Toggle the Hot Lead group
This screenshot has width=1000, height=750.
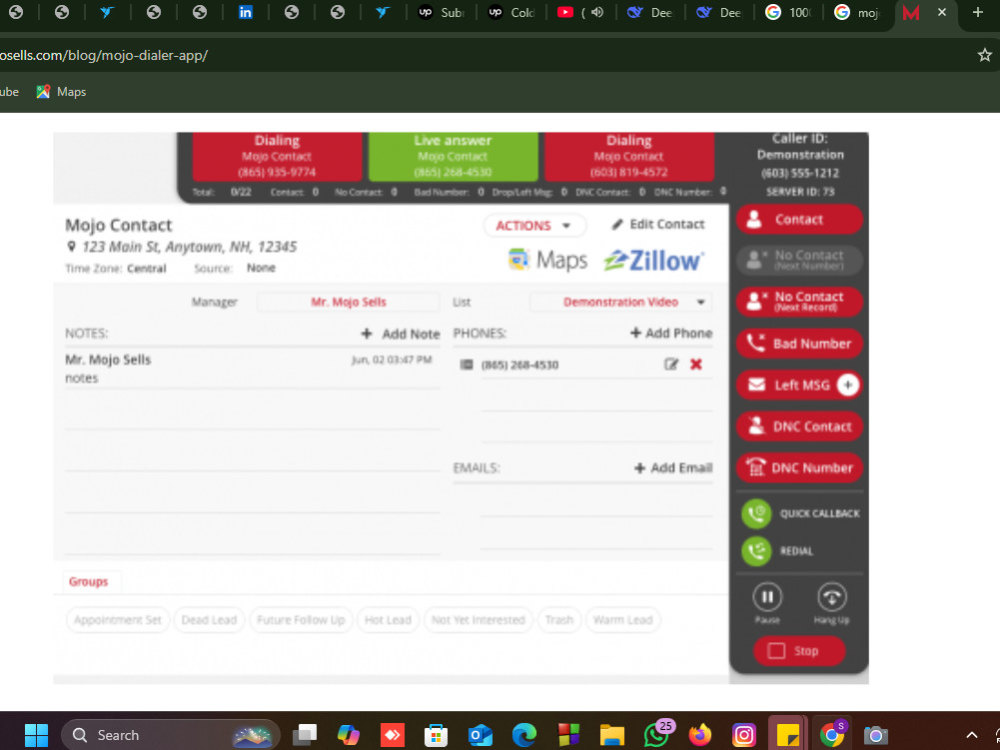tap(388, 620)
